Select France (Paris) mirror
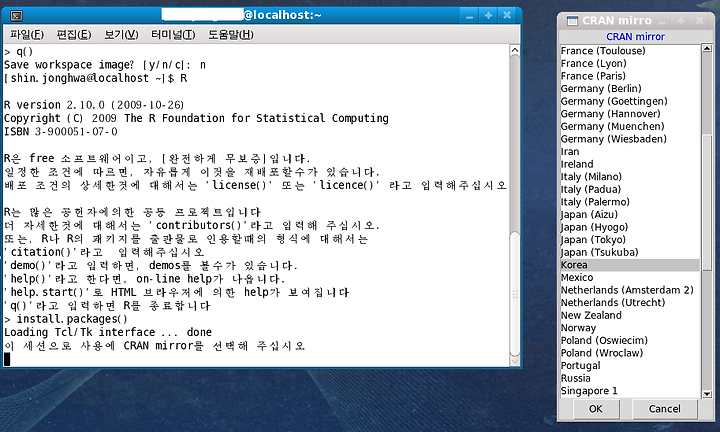The width and height of the screenshot is (720, 432). click(630, 76)
